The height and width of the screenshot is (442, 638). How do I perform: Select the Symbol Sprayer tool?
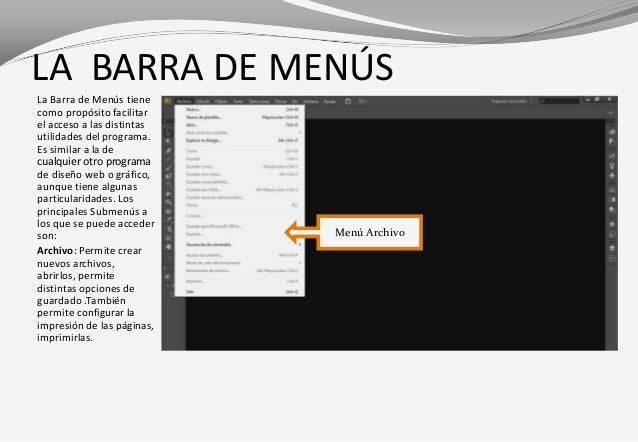pyautogui.click(x=168, y=229)
